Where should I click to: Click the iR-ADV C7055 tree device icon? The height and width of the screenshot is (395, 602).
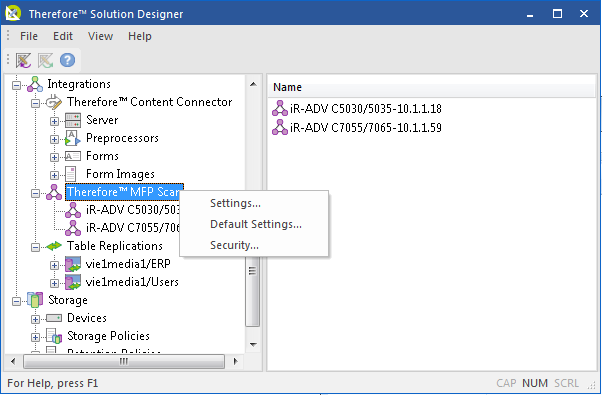click(x=73, y=228)
